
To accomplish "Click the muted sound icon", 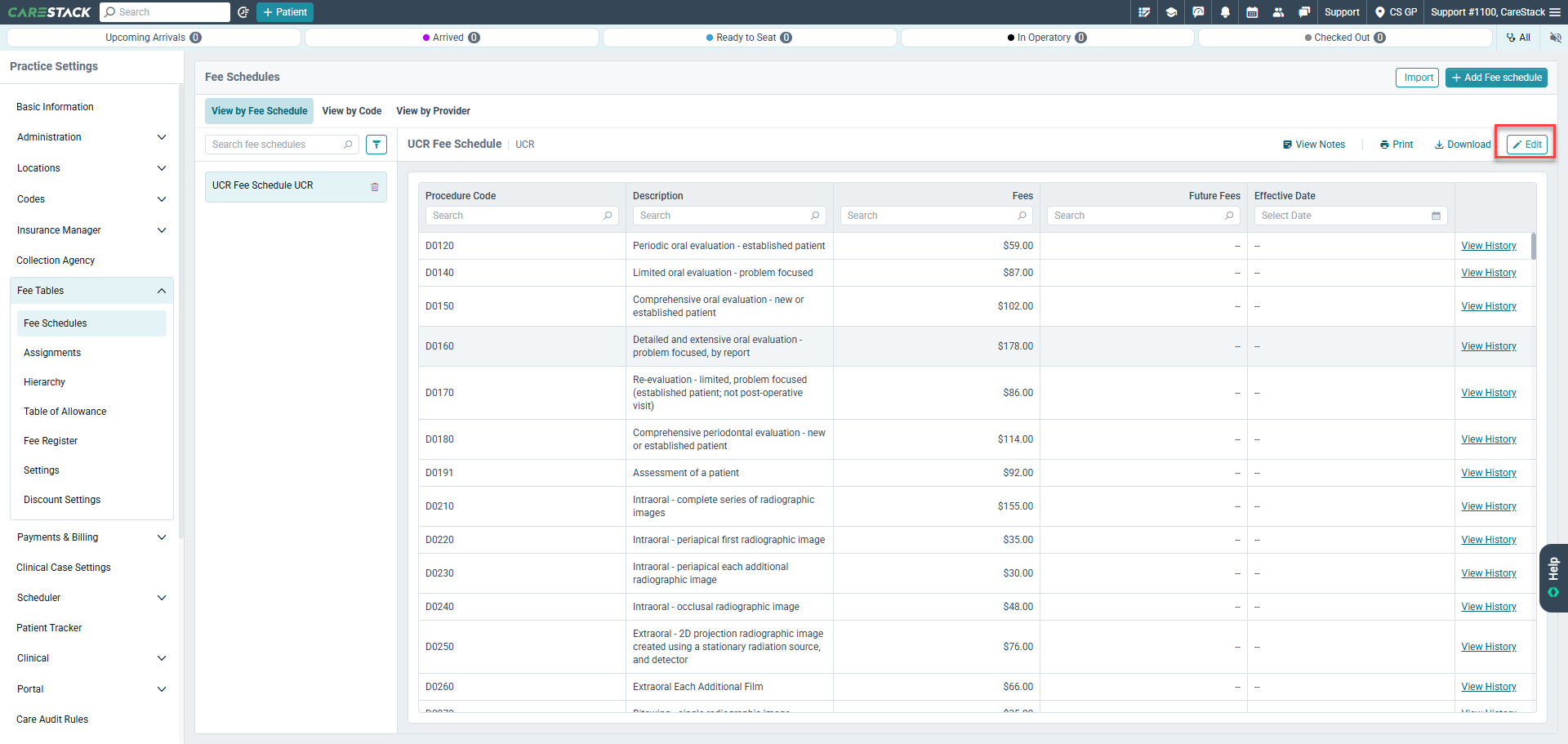I will 1555,38.
